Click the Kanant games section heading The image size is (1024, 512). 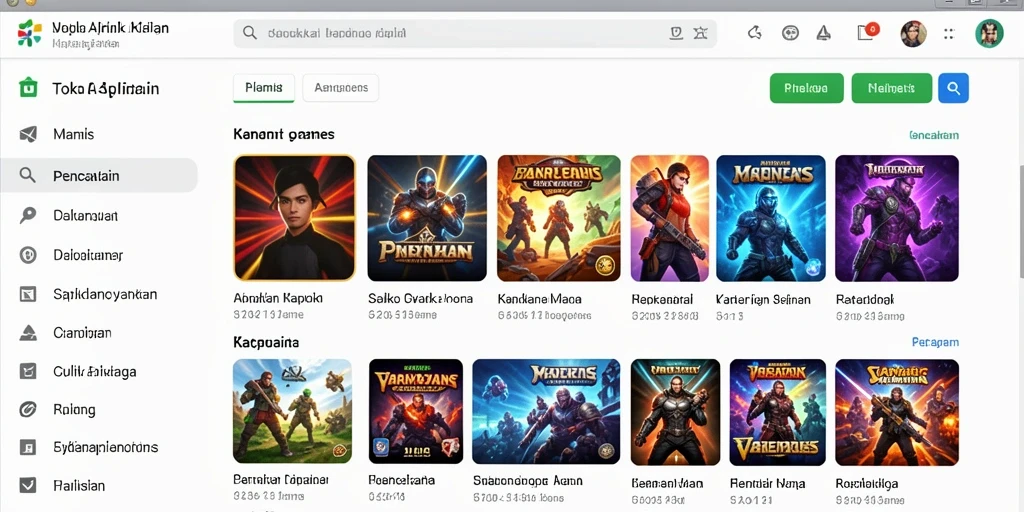(284, 134)
